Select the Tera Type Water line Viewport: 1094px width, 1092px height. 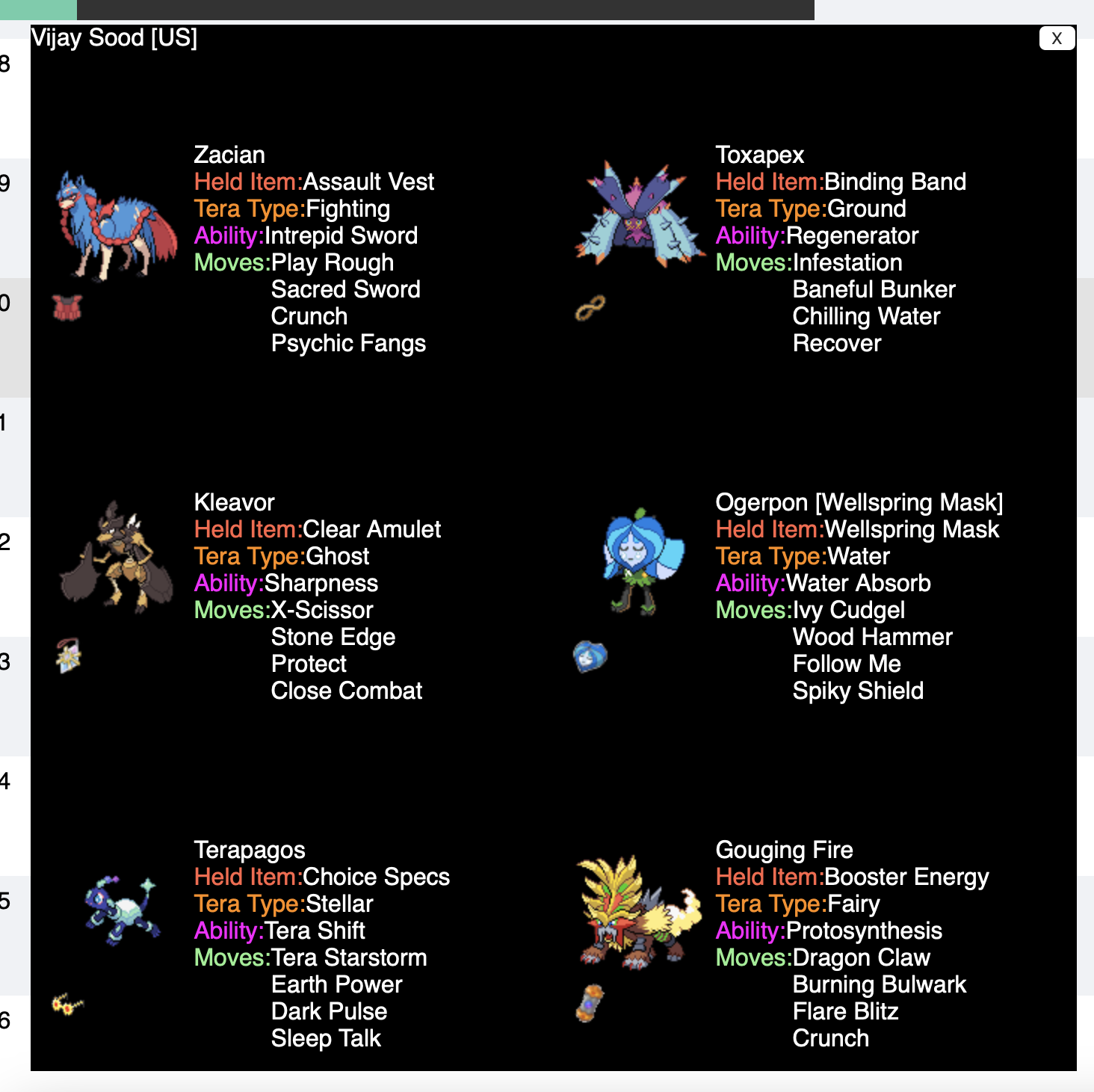(803, 556)
